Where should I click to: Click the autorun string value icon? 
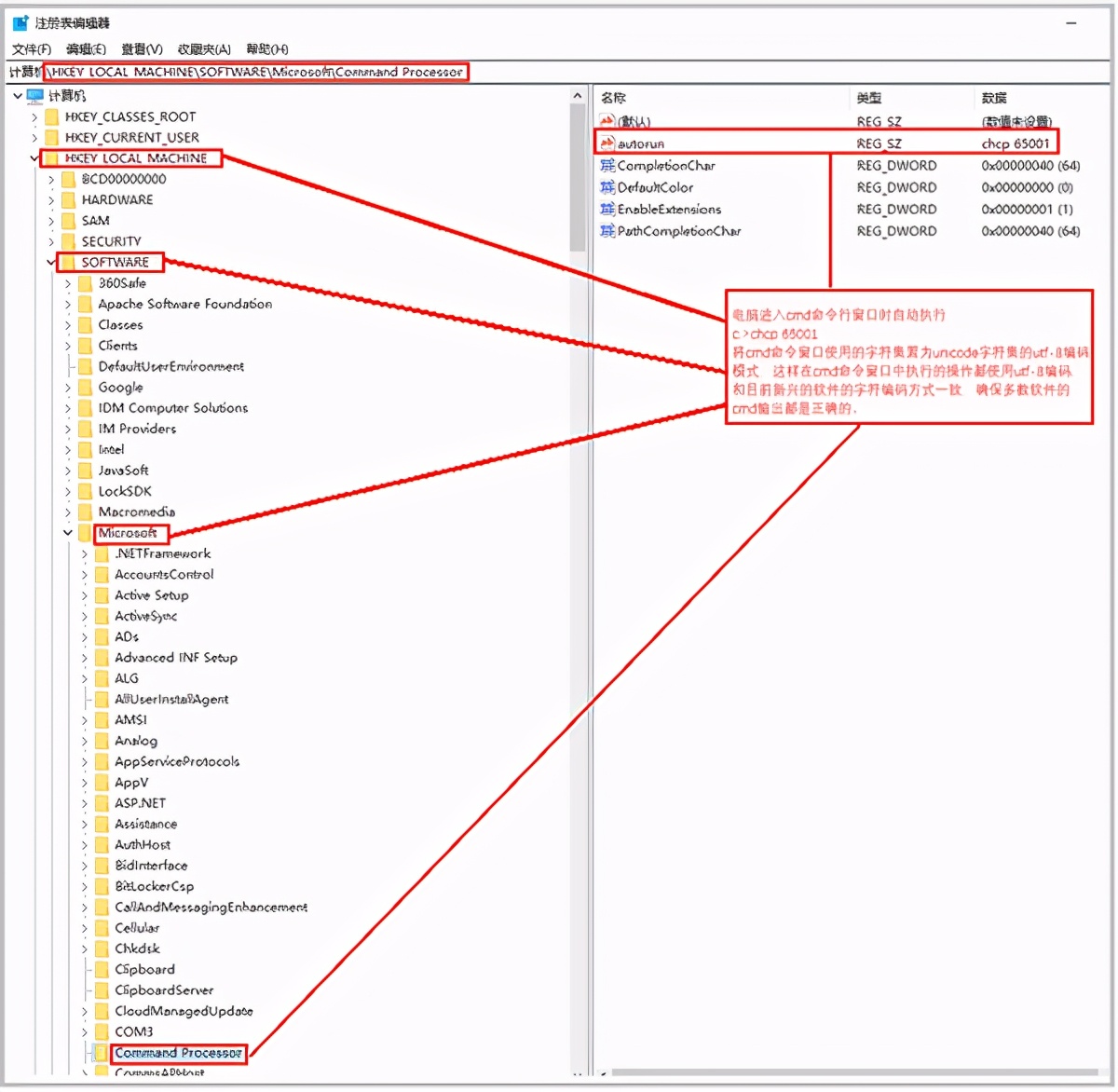click(x=607, y=143)
